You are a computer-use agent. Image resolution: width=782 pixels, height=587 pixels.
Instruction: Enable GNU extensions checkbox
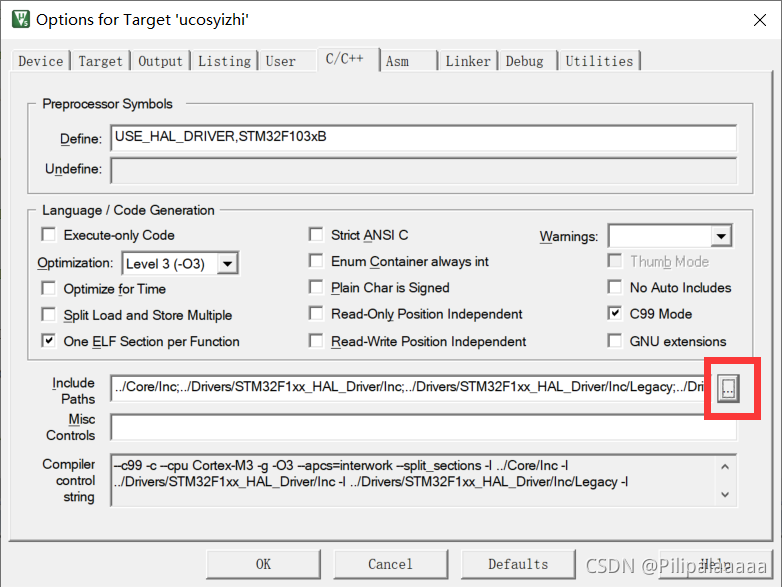pyautogui.click(x=615, y=341)
